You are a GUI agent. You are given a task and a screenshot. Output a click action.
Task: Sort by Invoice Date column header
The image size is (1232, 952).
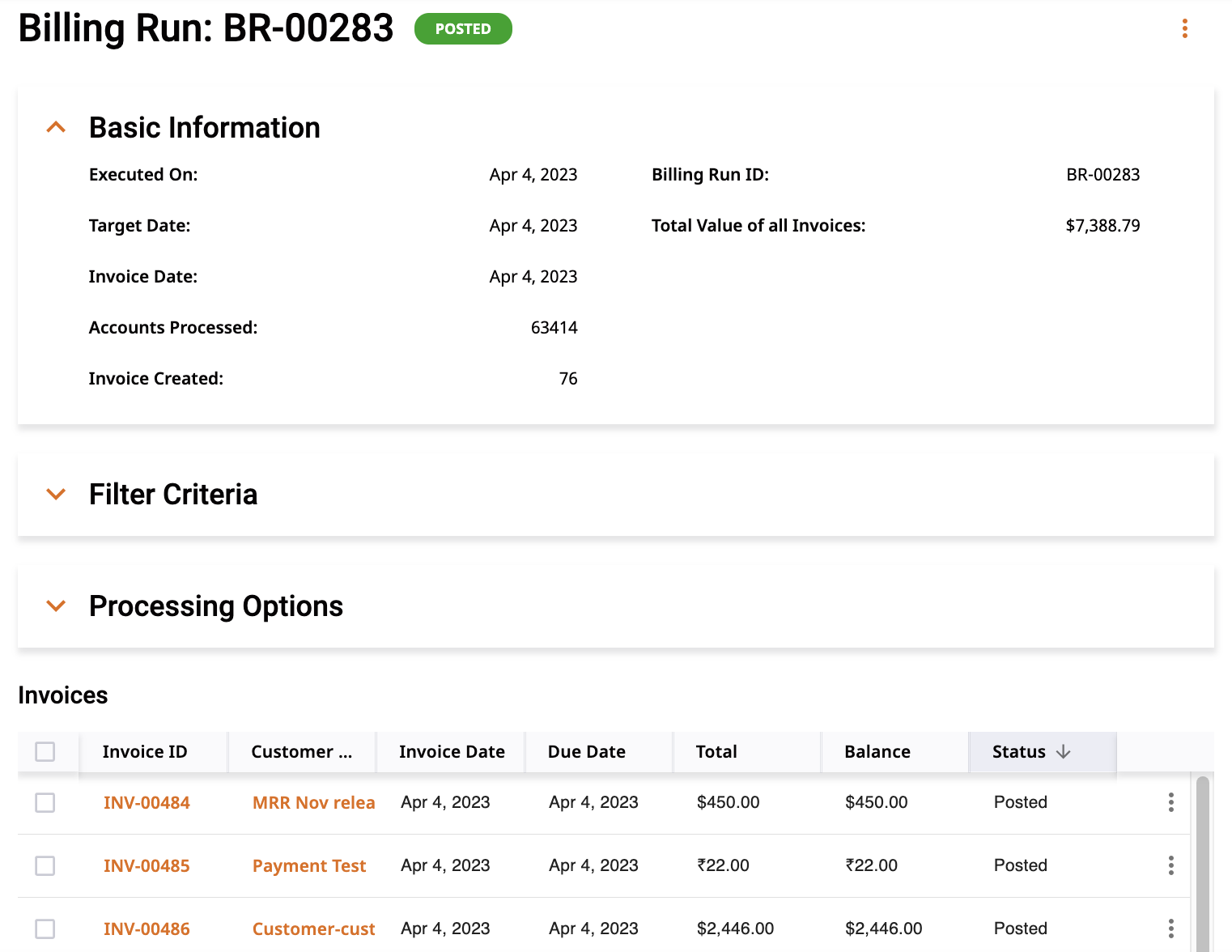pos(451,752)
